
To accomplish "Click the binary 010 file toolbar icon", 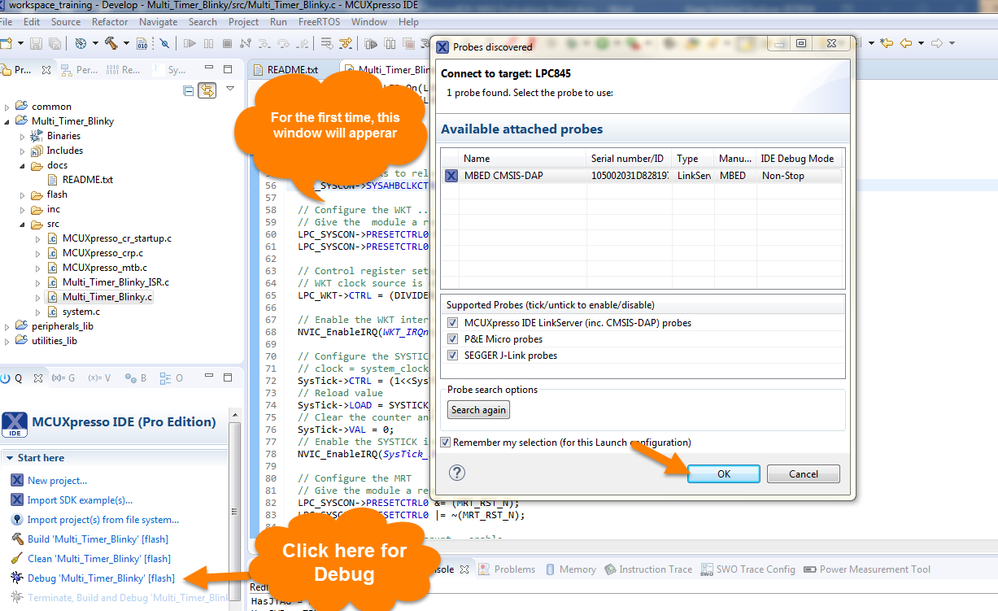I will pos(142,43).
